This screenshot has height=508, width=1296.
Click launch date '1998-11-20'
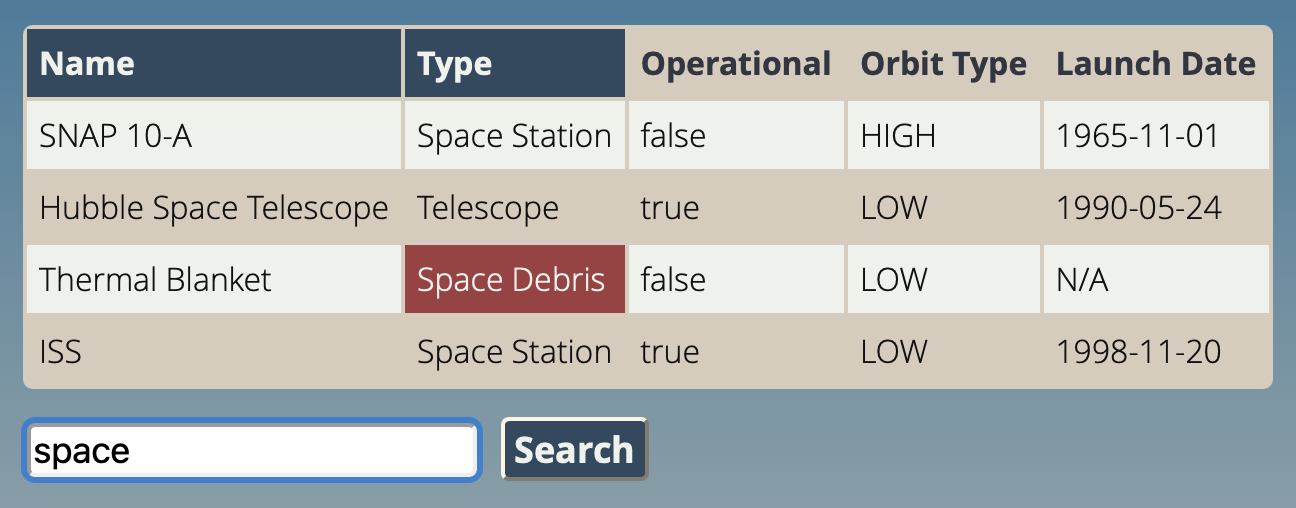(x=1156, y=351)
